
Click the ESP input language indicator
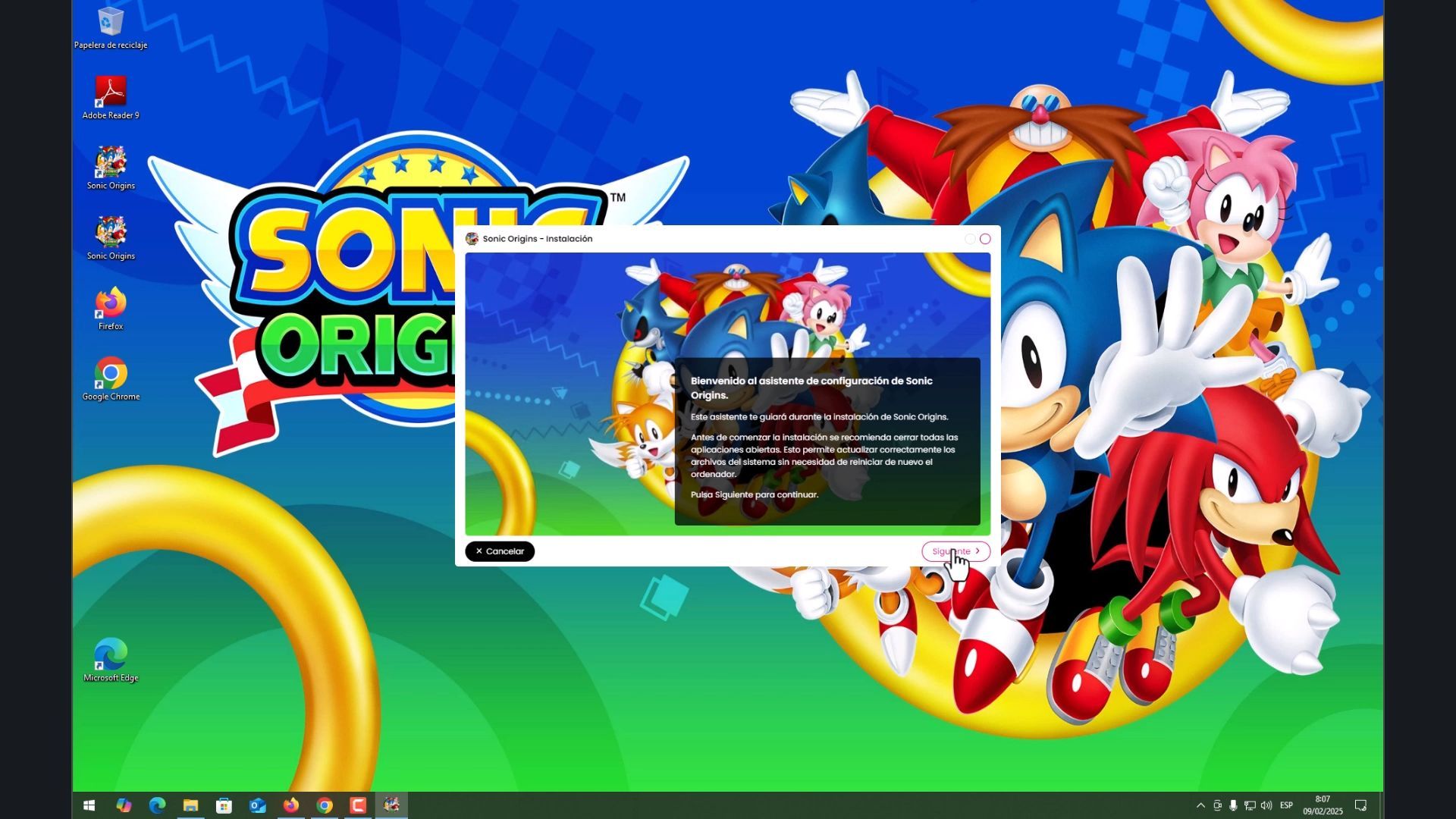click(1286, 805)
